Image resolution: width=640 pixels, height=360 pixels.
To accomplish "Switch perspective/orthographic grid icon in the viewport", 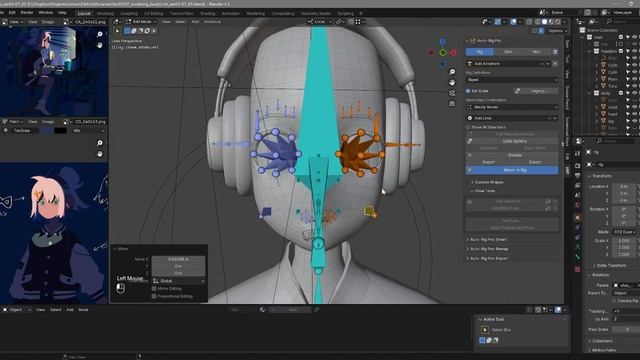I will [x=452, y=104].
